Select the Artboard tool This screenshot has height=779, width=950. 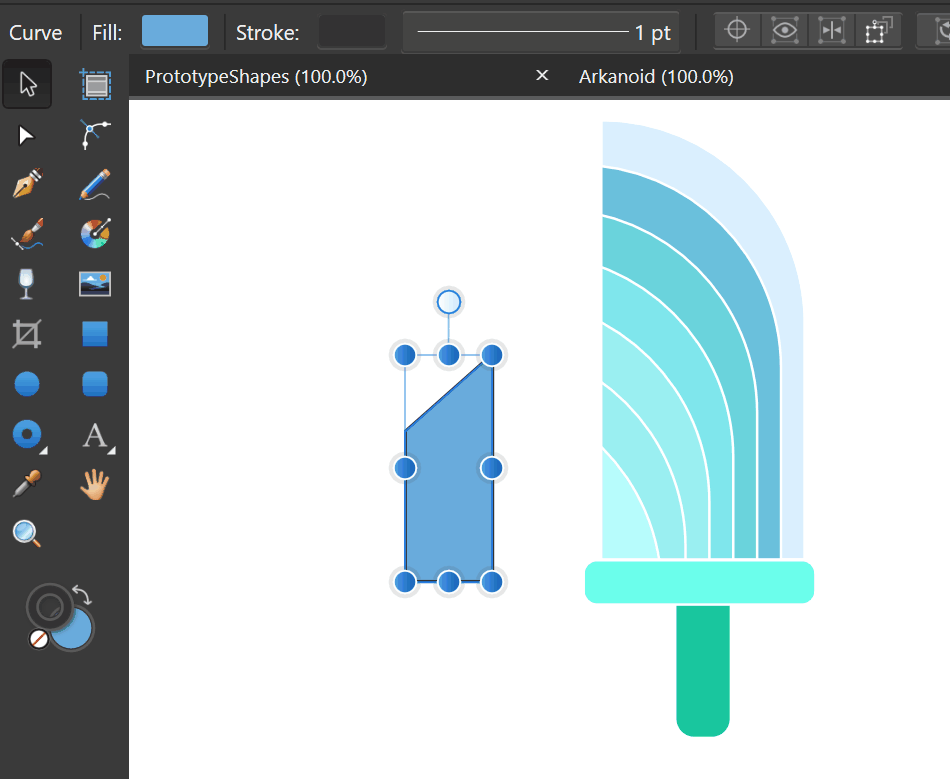click(x=95, y=86)
